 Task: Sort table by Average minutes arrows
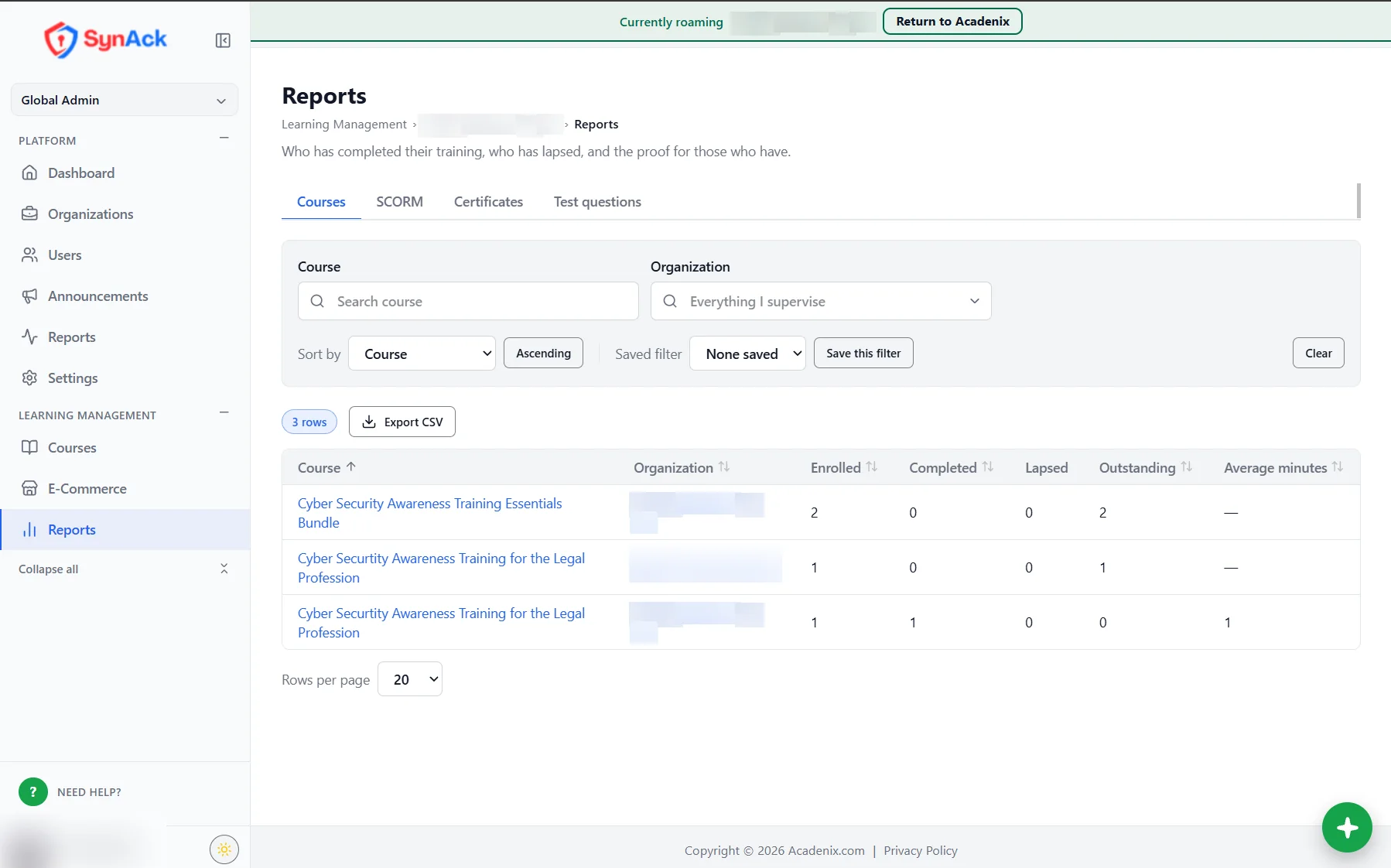pyautogui.click(x=1338, y=467)
